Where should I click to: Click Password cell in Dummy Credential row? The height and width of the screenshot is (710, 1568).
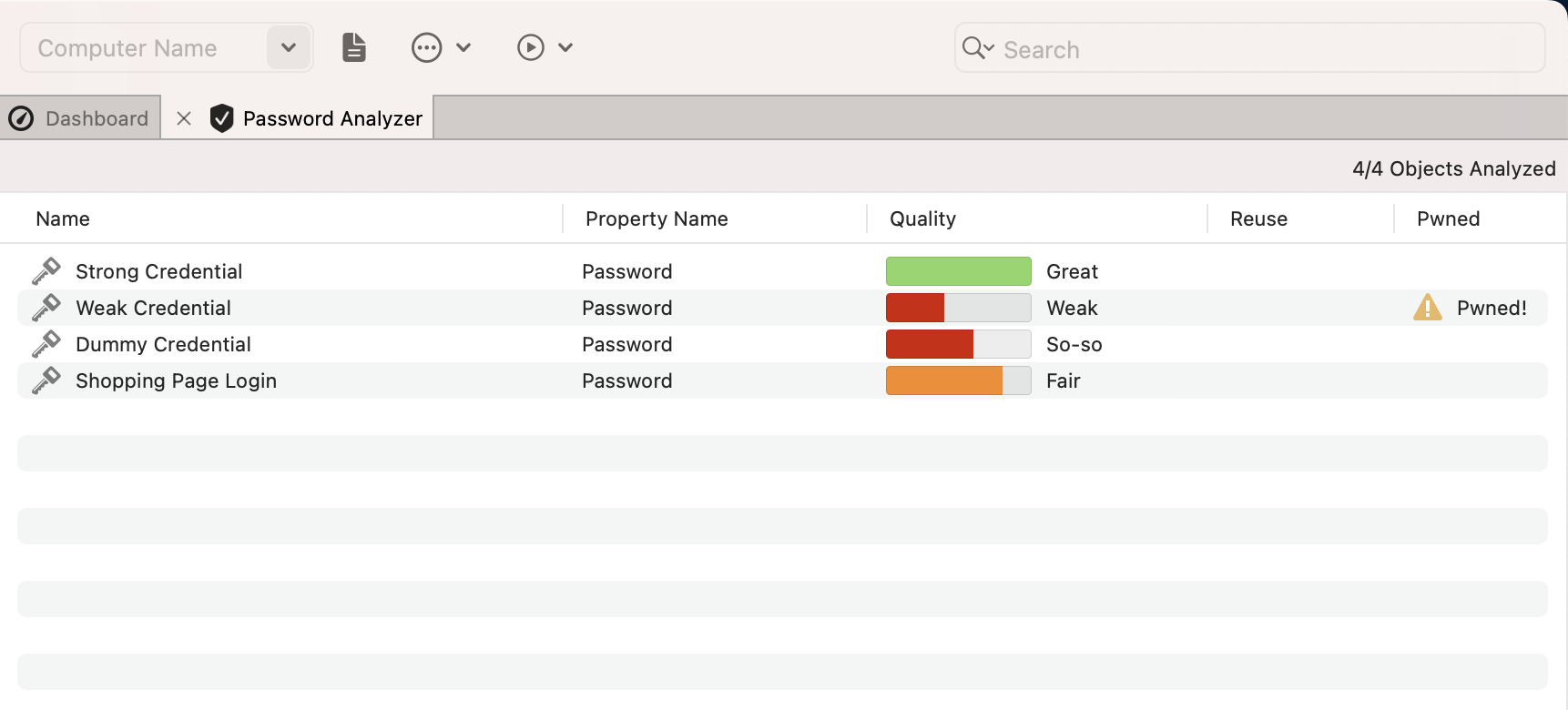tap(626, 344)
